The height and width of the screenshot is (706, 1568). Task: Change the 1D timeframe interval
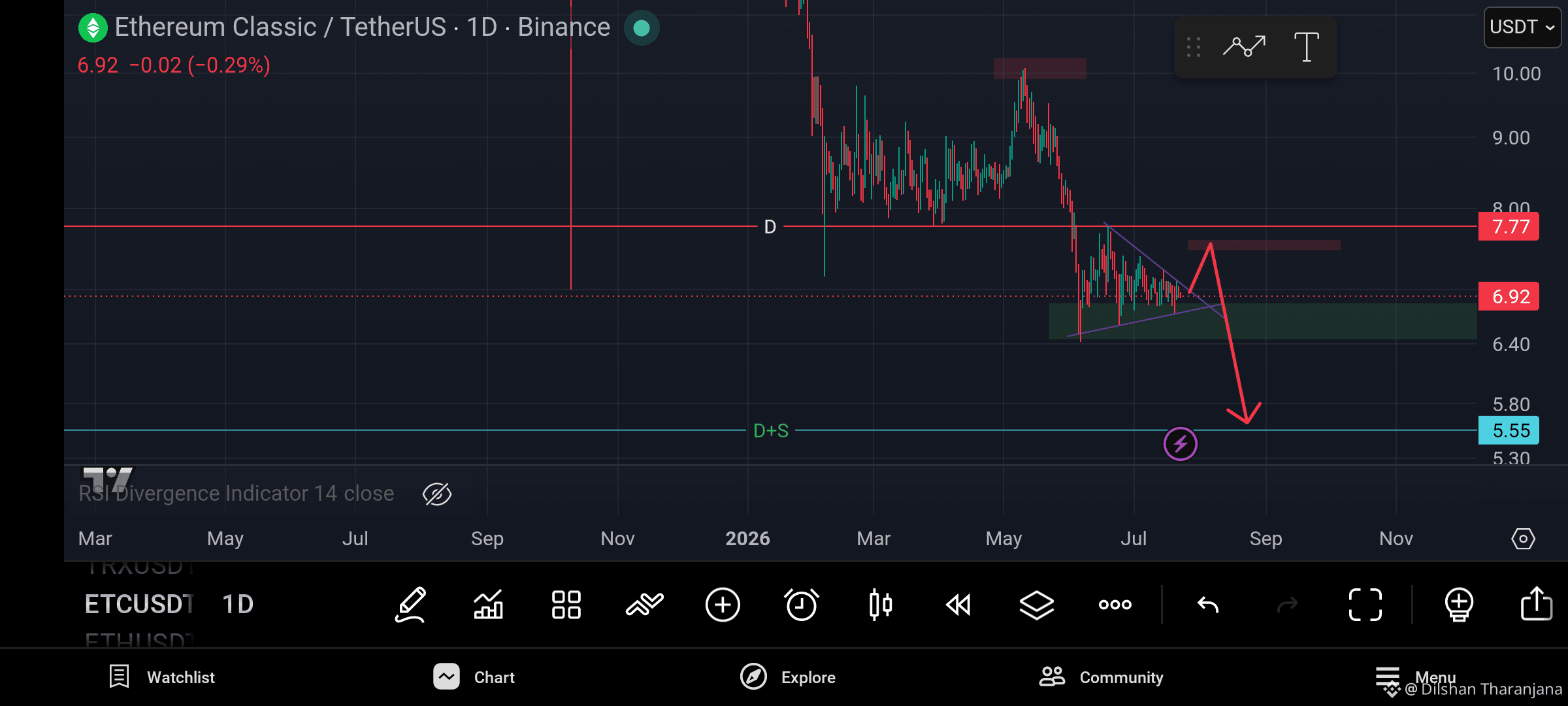(x=238, y=604)
